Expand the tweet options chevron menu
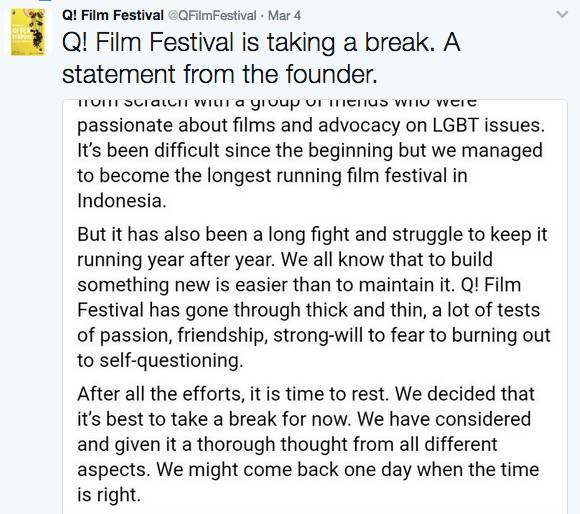 coord(562,15)
